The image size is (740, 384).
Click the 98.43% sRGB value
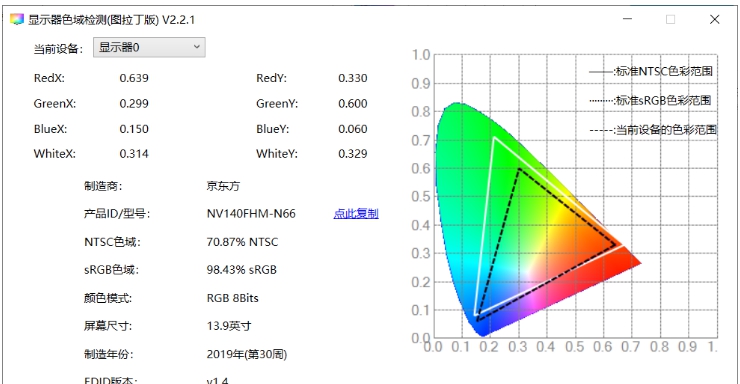coord(242,270)
